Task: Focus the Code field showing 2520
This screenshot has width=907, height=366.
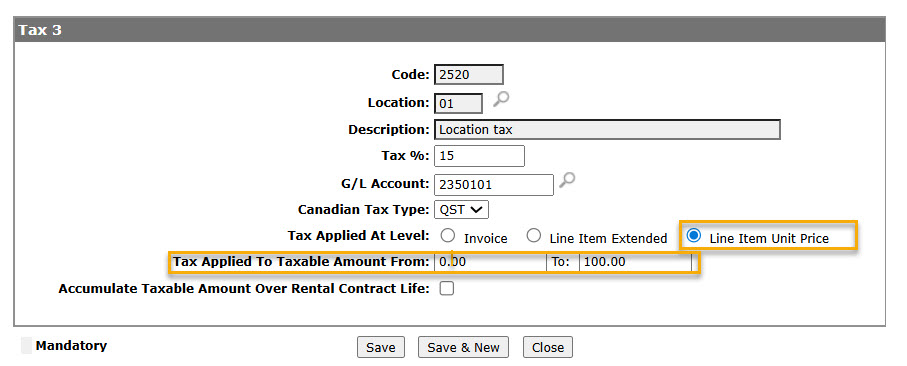Action: (469, 75)
